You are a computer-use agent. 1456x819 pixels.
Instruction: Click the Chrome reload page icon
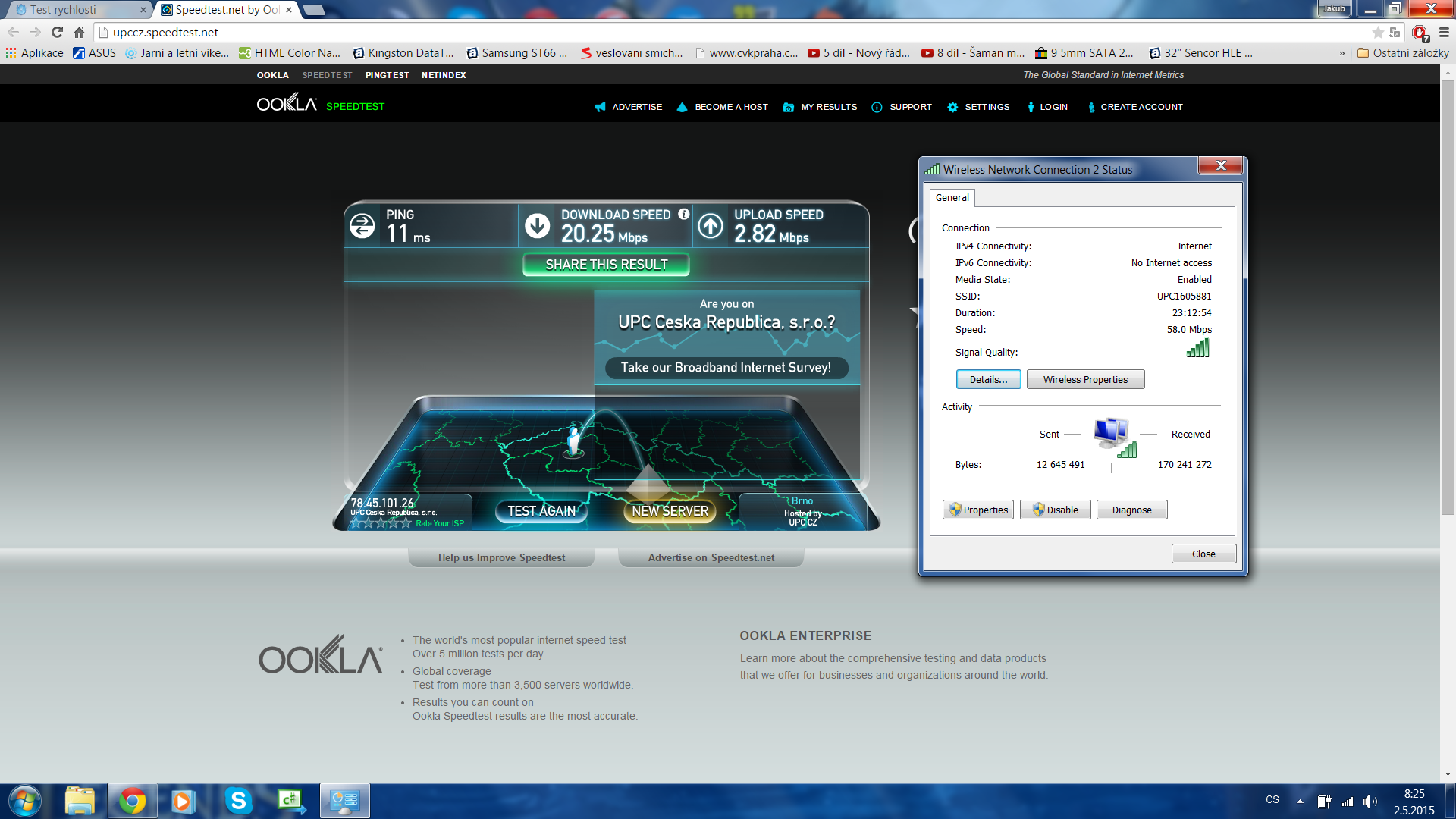(x=57, y=32)
